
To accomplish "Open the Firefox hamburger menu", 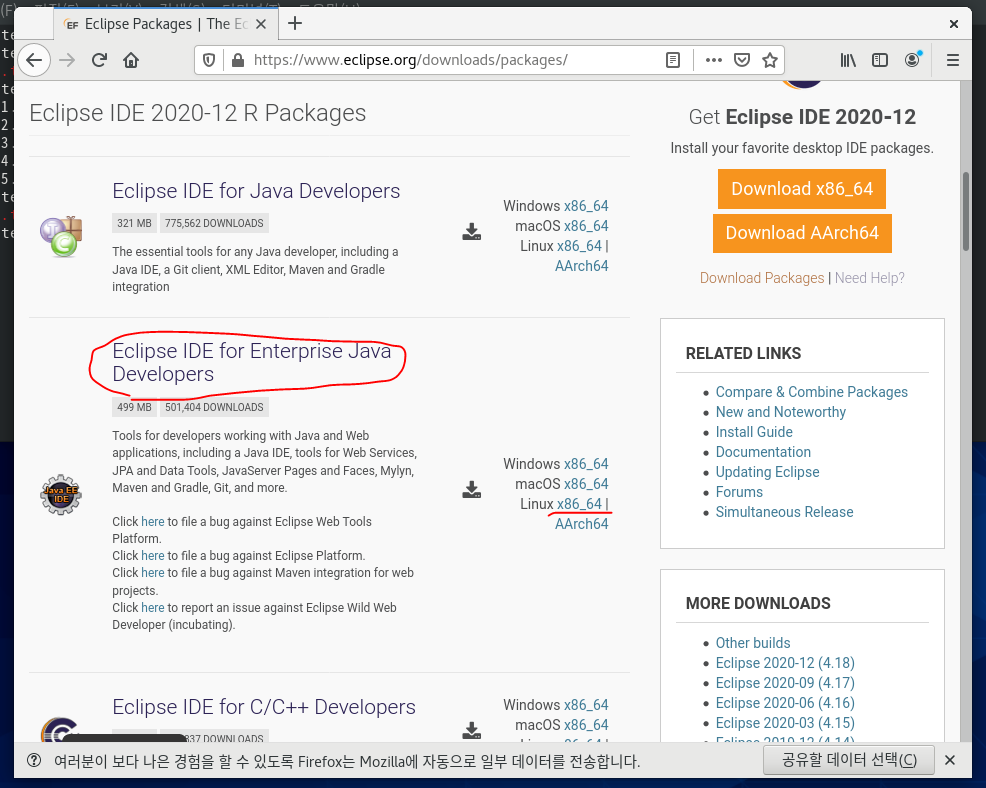I will [953, 60].
